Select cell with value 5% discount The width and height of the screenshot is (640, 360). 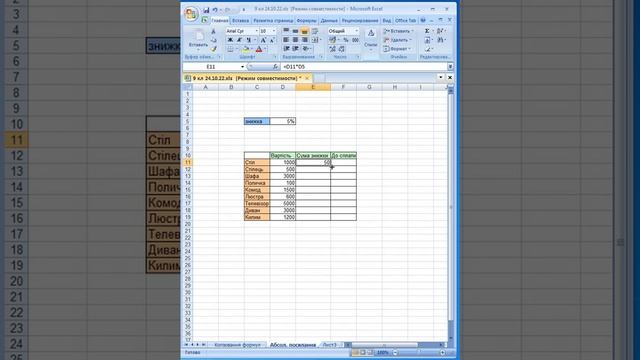(x=282, y=121)
